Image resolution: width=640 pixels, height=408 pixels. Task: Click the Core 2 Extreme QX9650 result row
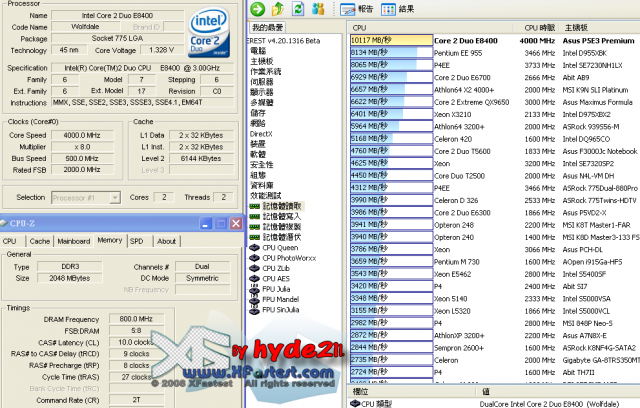[495, 102]
